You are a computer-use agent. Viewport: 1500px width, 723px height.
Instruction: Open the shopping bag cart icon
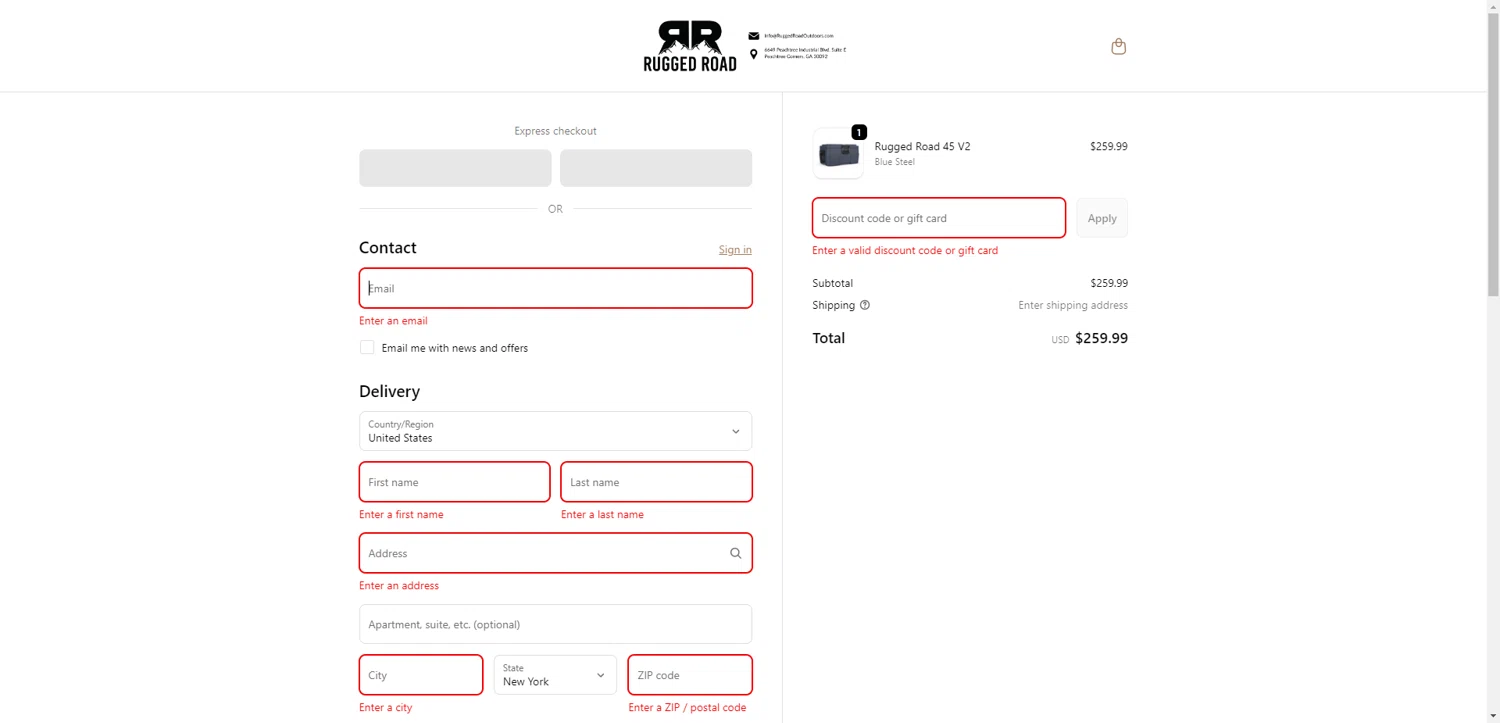(1118, 46)
